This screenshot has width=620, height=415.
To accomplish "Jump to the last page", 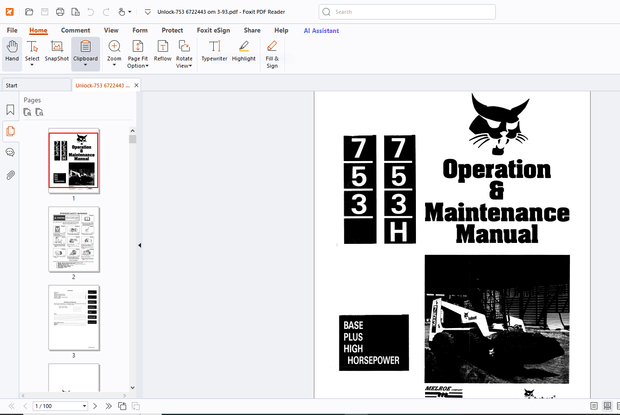I will (x=108, y=406).
